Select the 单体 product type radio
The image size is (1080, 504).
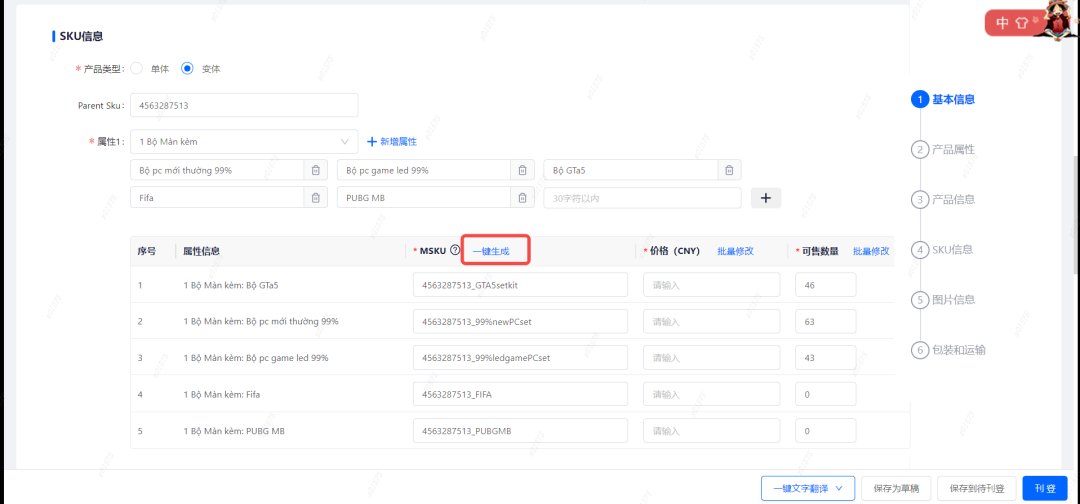pos(136,69)
